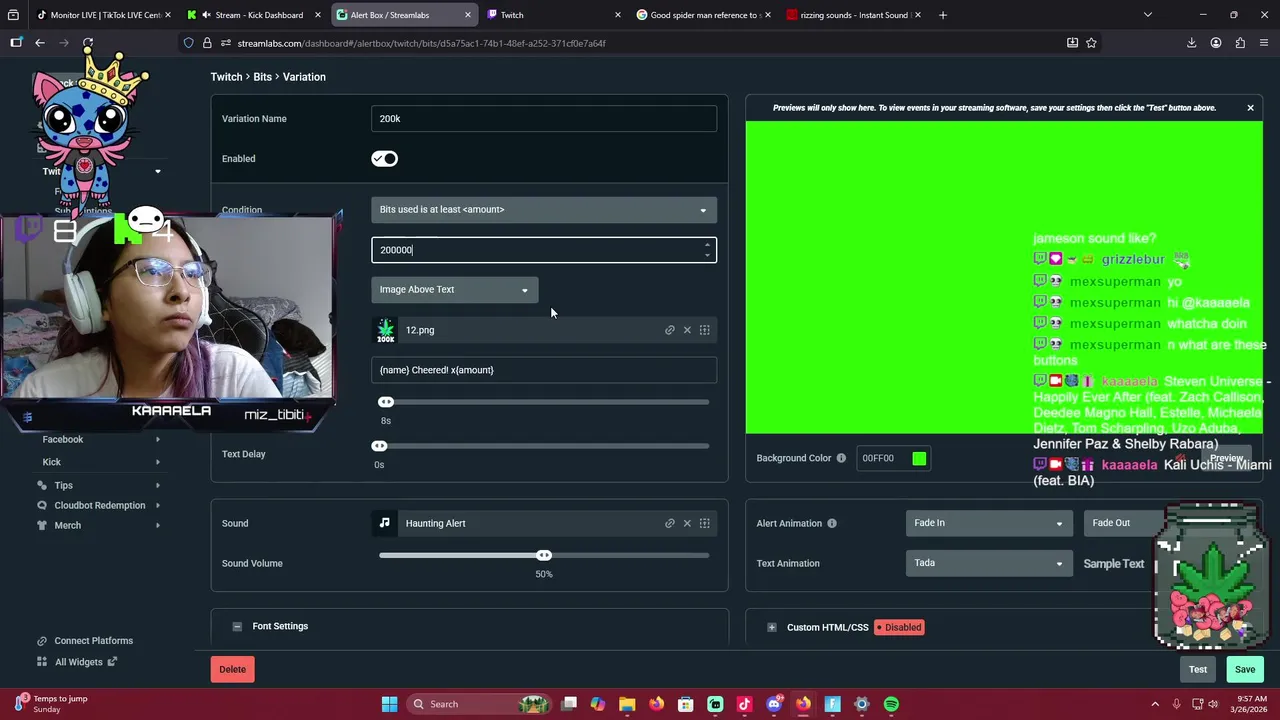Open All Widgets link in sidebar
The image size is (1280, 720).
click(78, 662)
